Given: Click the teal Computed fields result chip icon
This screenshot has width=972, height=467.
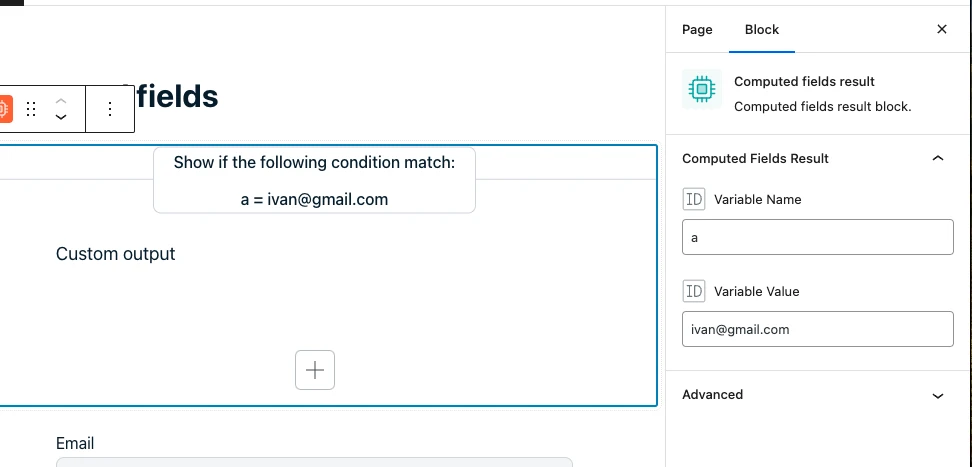Looking at the screenshot, I should click(x=702, y=89).
